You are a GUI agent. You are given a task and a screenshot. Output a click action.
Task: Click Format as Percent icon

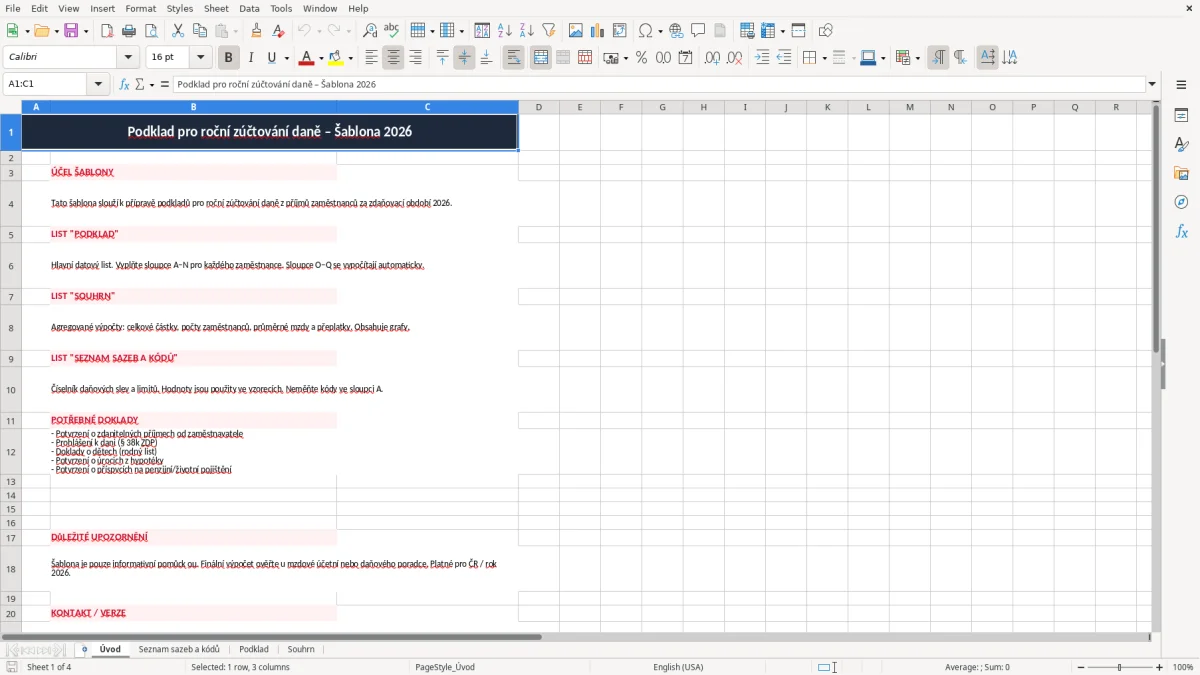[x=641, y=58]
